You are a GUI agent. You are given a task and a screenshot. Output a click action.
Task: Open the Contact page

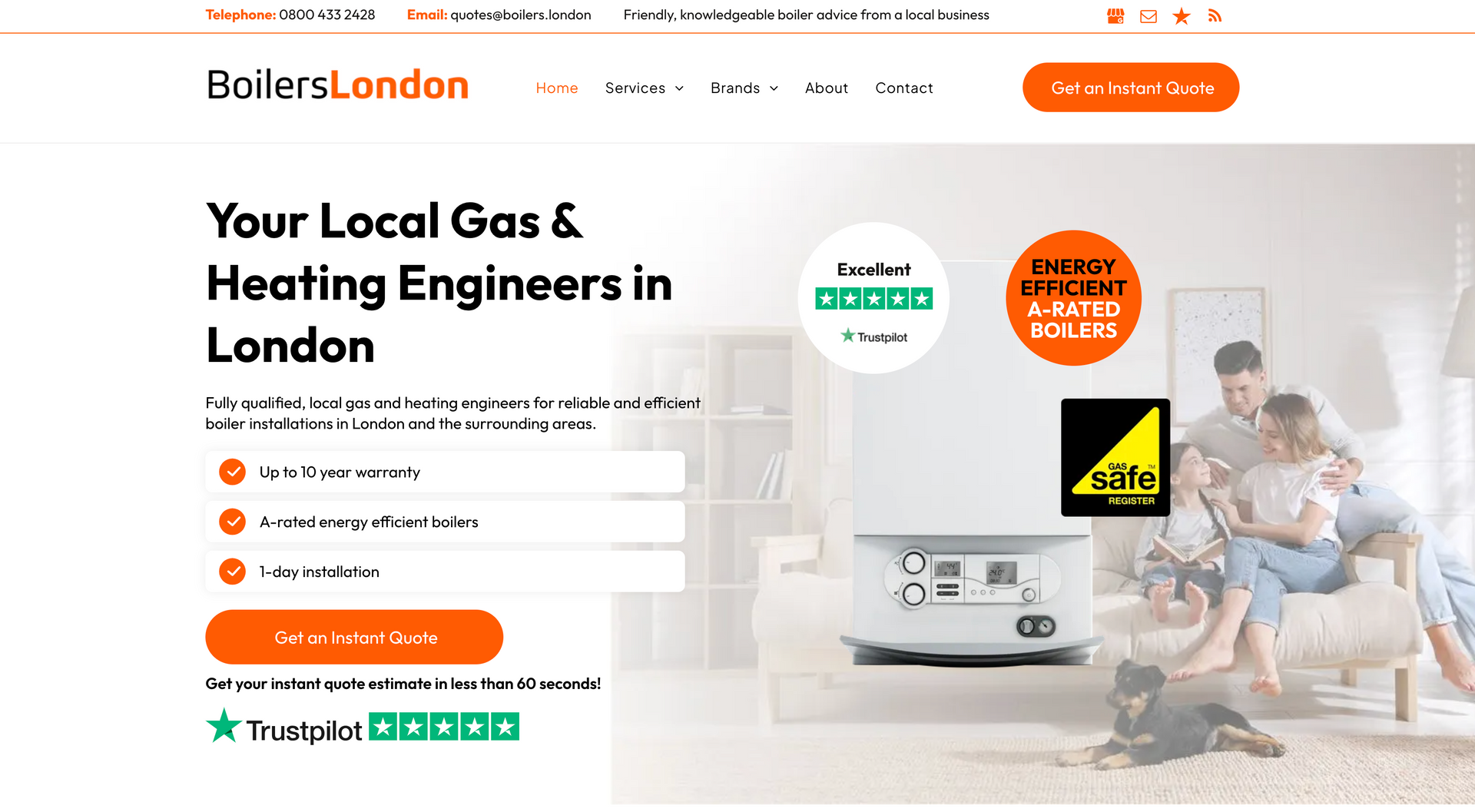pyautogui.click(x=903, y=88)
